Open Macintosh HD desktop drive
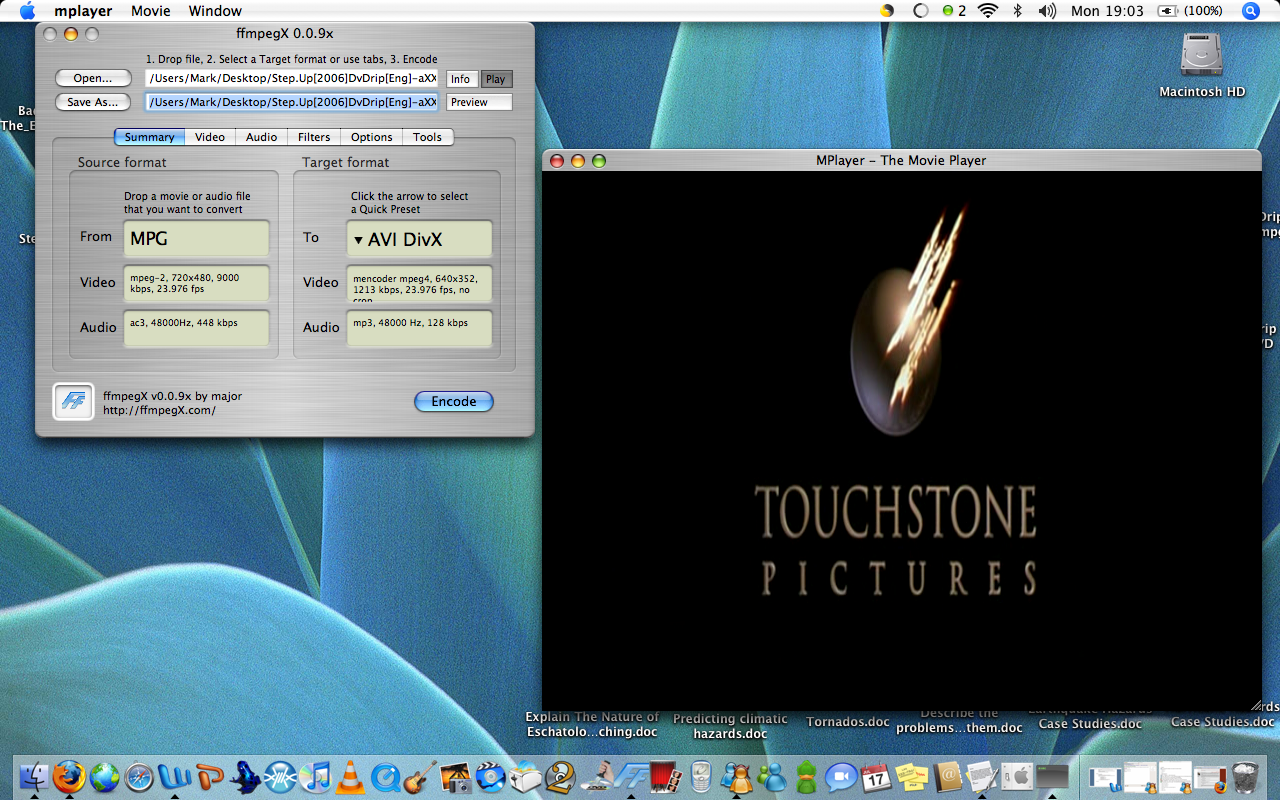This screenshot has height=800, width=1280. [x=1202, y=54]
